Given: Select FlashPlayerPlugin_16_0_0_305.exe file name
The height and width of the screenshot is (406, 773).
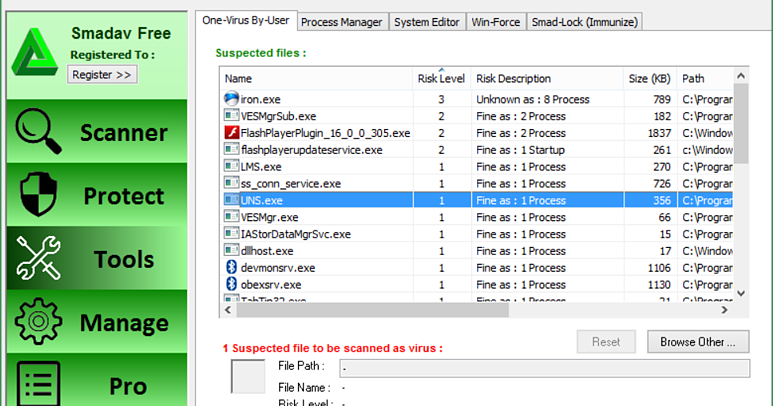Looking at the screenshot, I should 325,133.
